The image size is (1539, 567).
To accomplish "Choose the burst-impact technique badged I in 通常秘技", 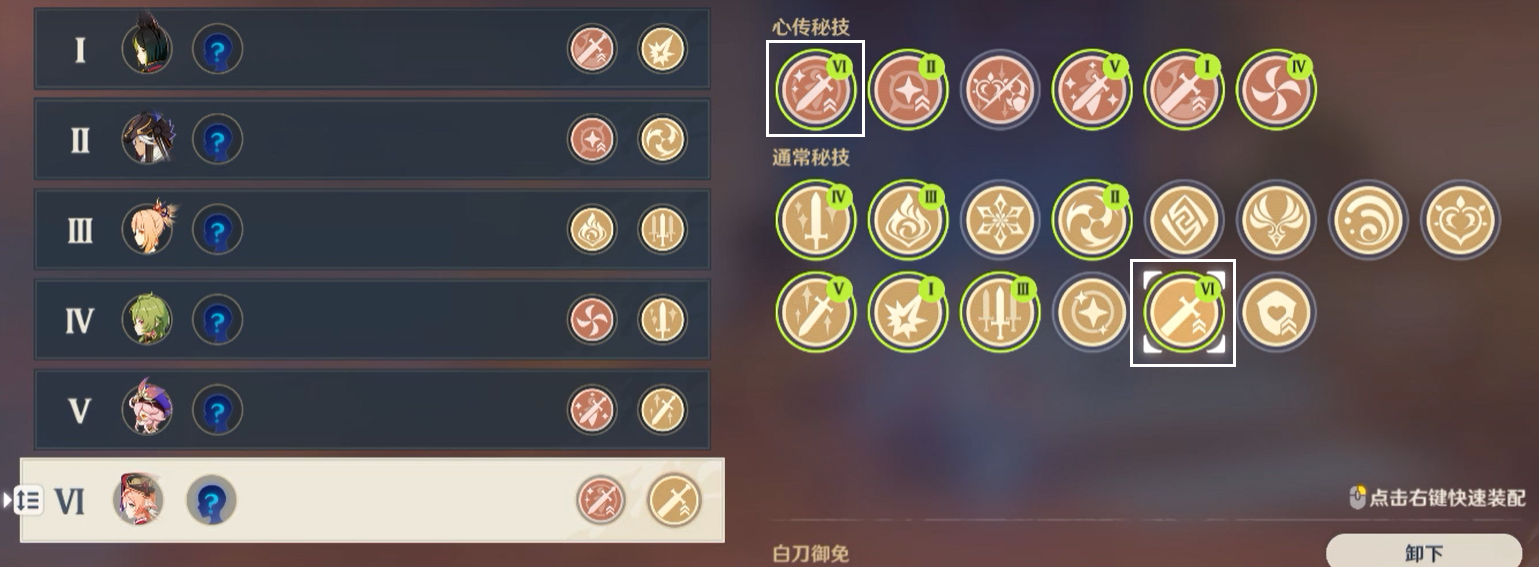I will click(x=908, y=312).
